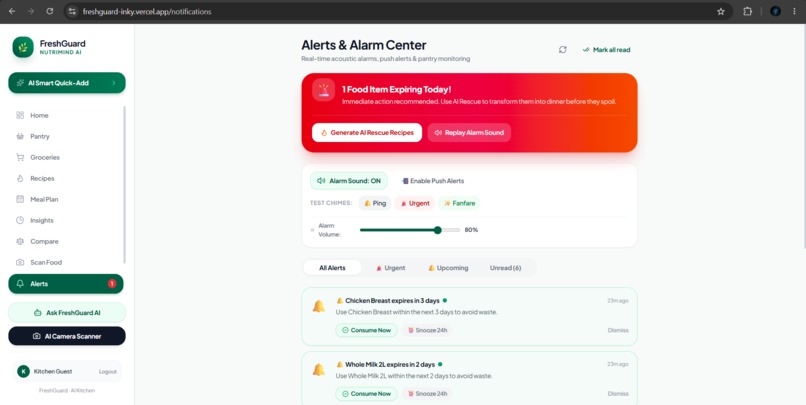
Task: Open the browser profile avatar
Action: pos(775,11)
